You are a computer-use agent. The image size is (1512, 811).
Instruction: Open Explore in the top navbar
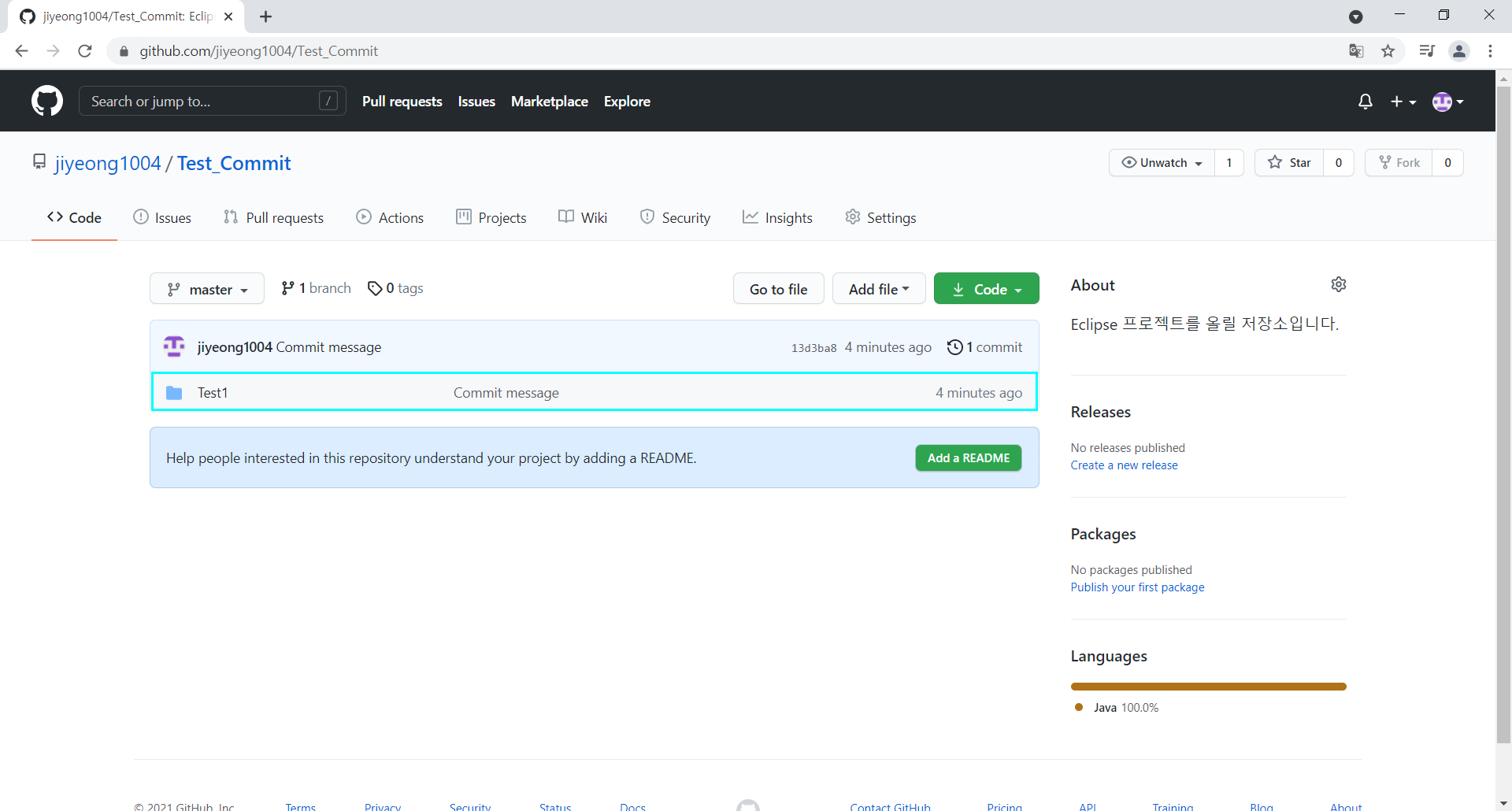pyautogui.click(x=627, y=102)
